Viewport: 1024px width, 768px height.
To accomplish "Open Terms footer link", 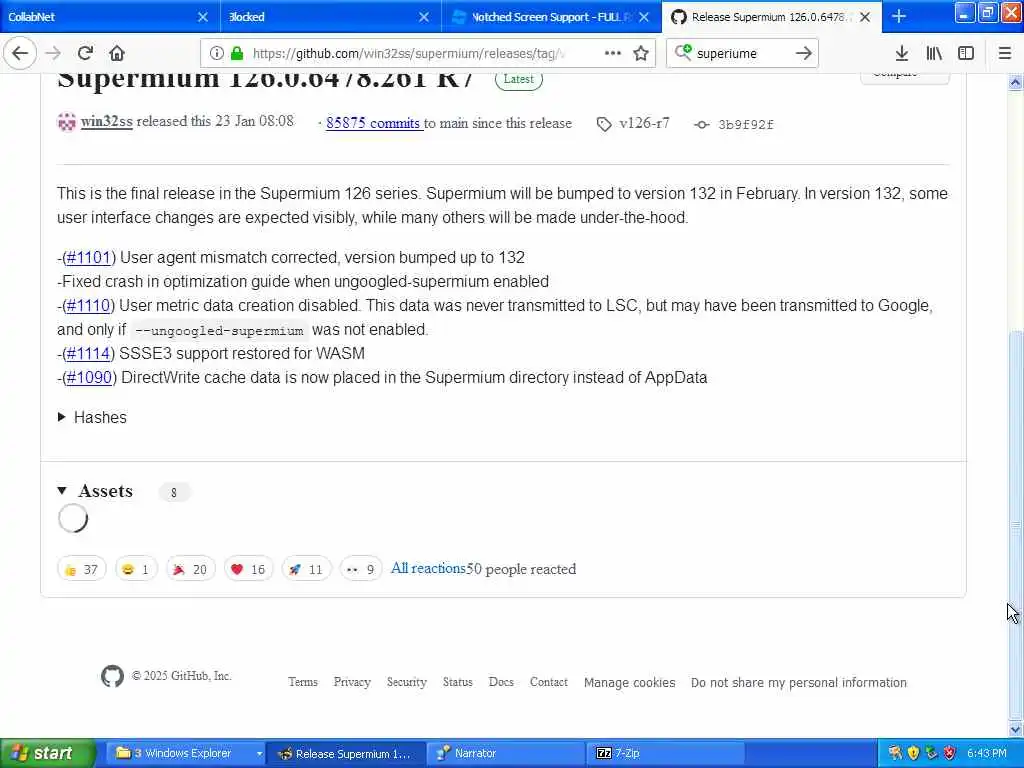I will point(303,682).
